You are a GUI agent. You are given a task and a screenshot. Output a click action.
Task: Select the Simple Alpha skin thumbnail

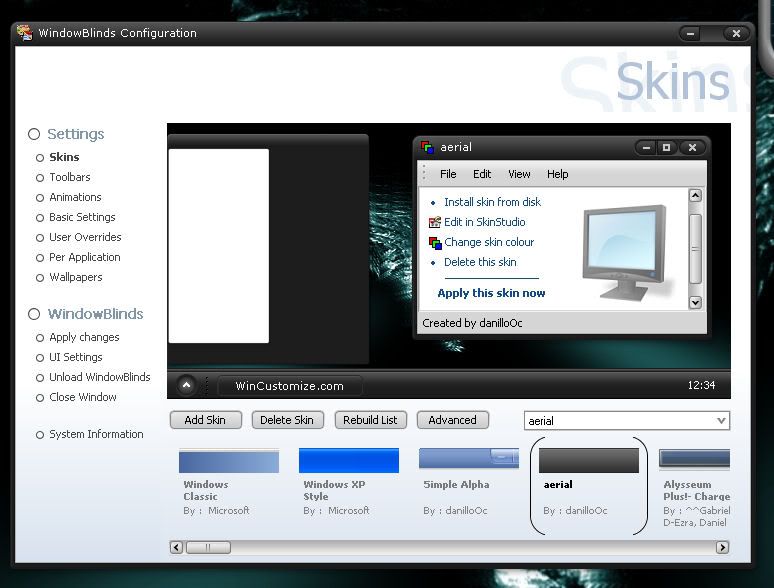pos(468,458)
